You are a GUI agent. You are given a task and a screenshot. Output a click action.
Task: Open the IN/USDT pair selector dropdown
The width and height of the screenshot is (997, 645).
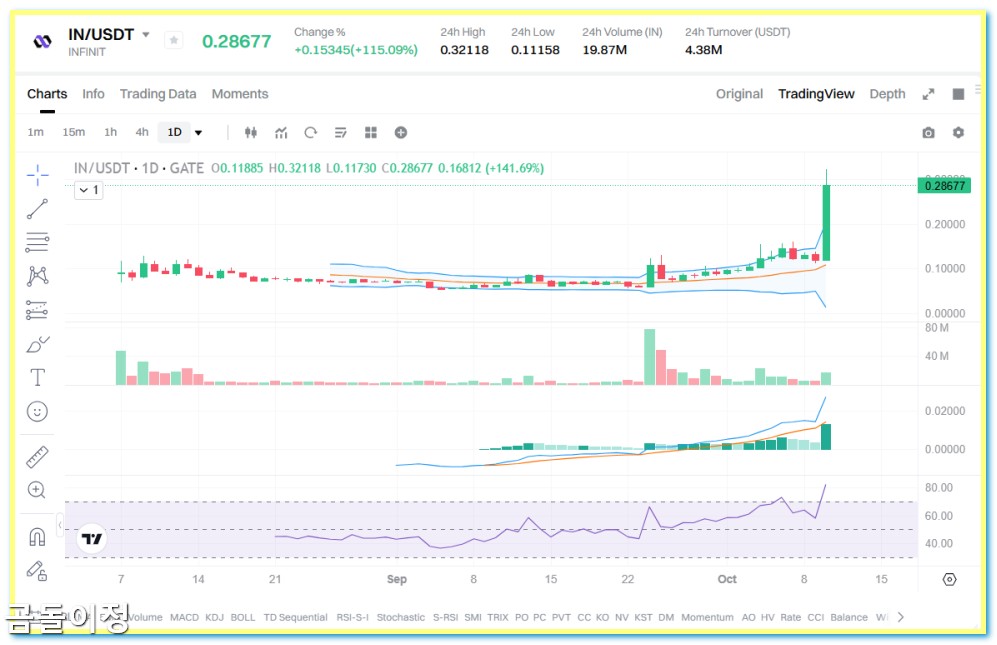(146, 34)
